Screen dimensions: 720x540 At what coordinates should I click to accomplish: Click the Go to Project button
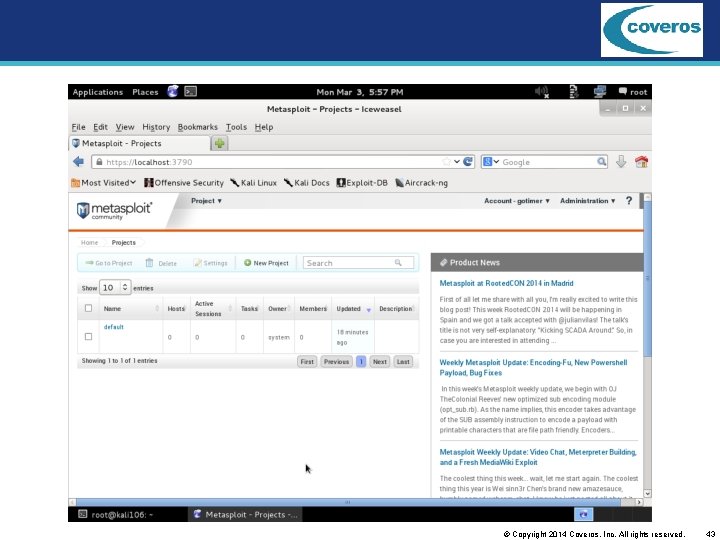(109, 263)
